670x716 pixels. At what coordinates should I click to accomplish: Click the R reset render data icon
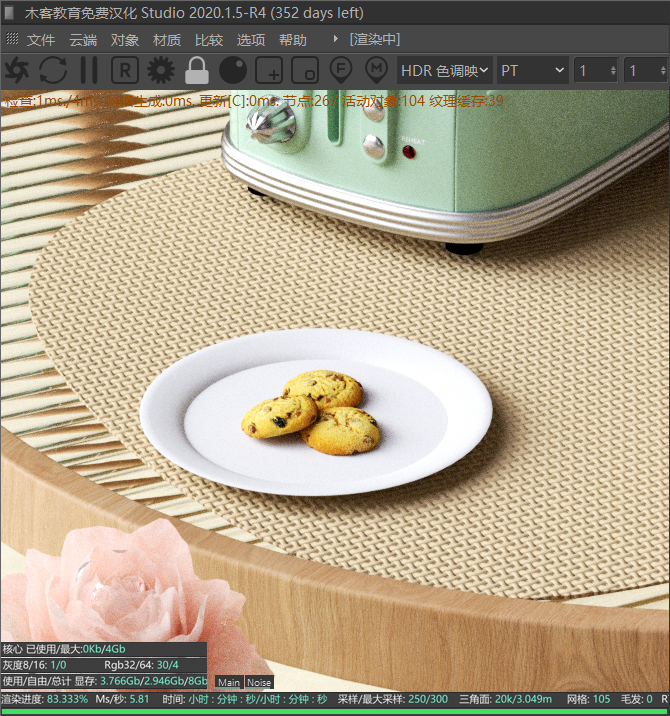click(x=125, y=70)
